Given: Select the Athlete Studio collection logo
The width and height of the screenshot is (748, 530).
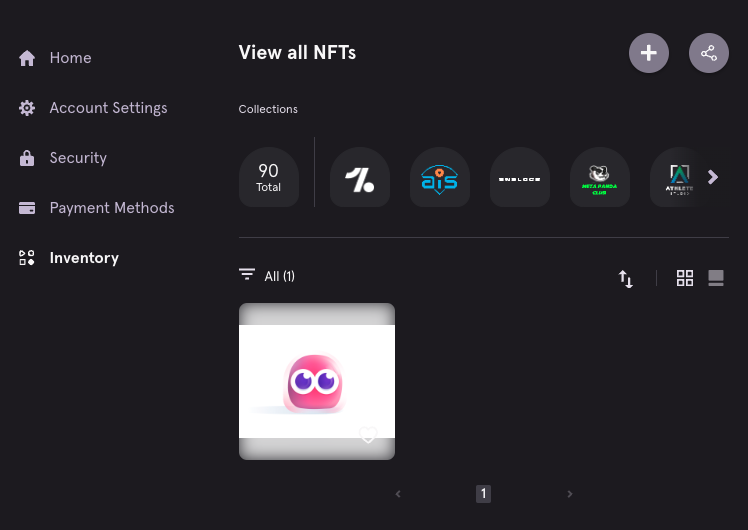Looking at the screenshot, I should click(x=679, y=177).
